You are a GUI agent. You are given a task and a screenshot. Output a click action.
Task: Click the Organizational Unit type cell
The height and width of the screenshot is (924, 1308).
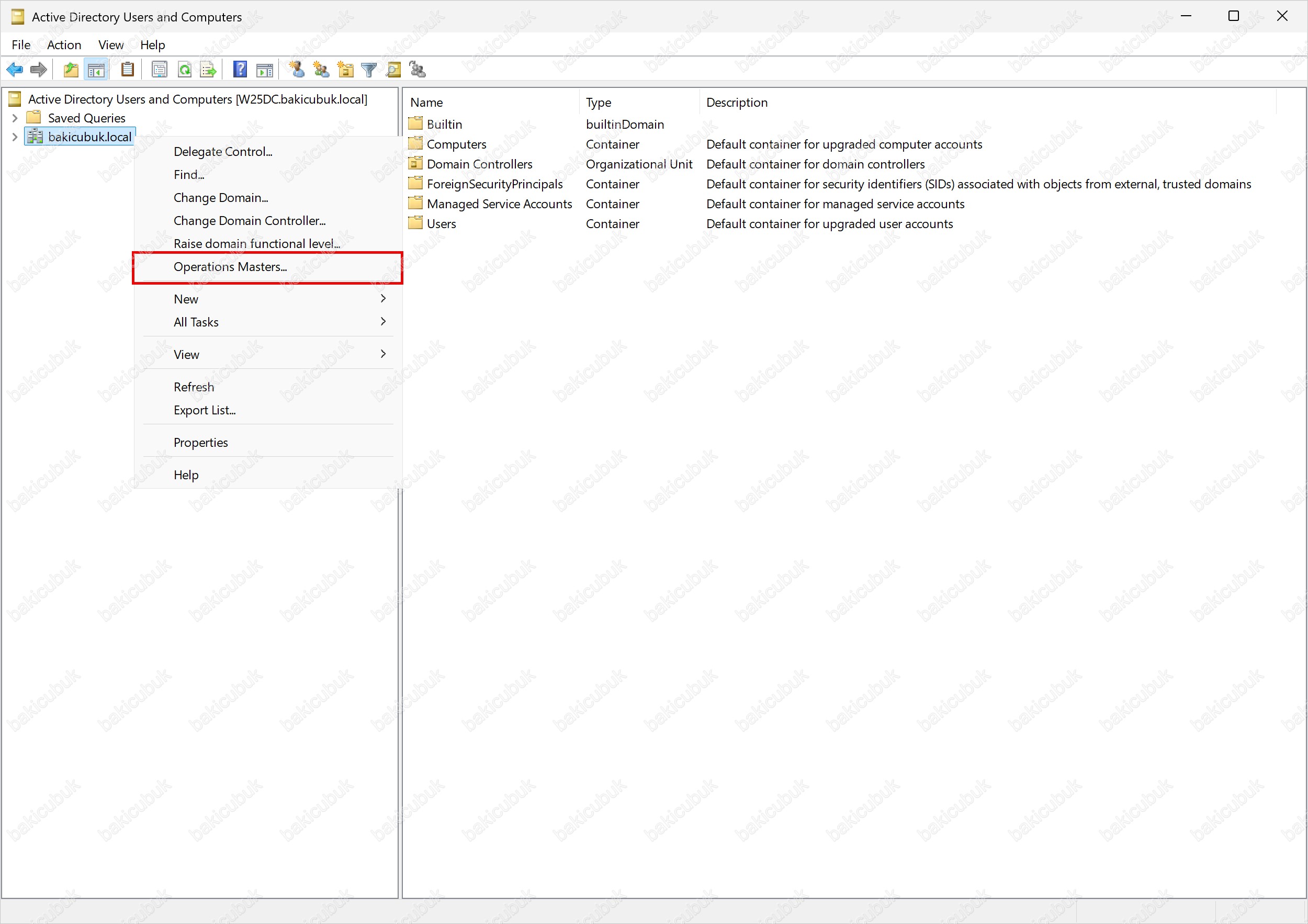[639, 164]
